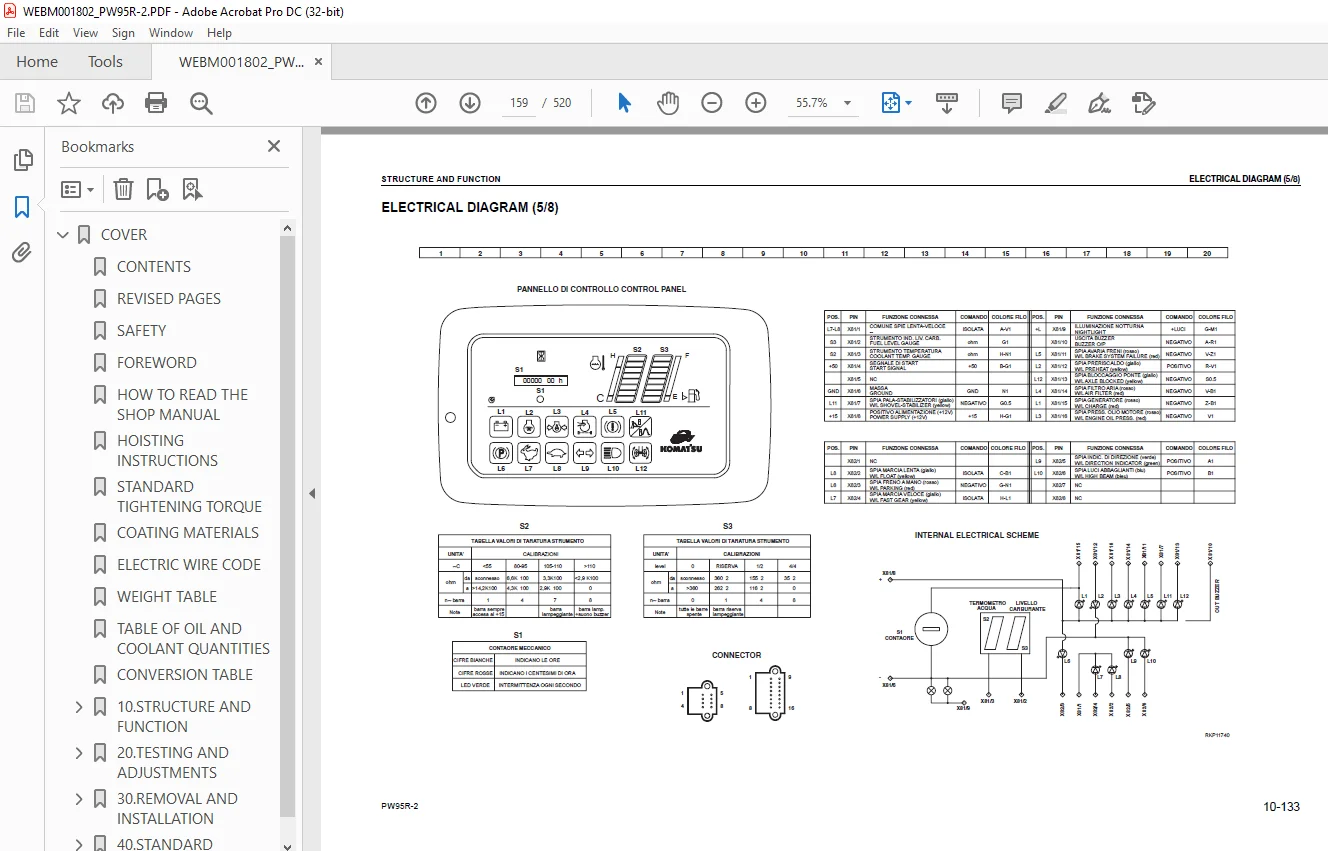Zoom in with the plus icon

pos(756,103)
